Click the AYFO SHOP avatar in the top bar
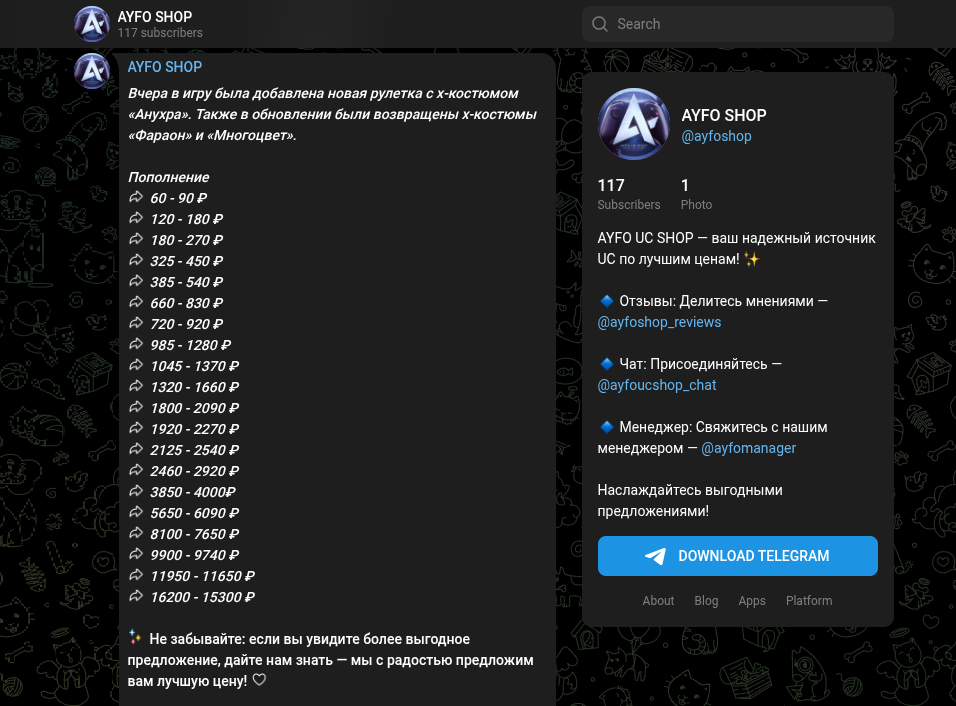This screenshot has height=706, width=956. pyautogui.click(x=91, y=23)
